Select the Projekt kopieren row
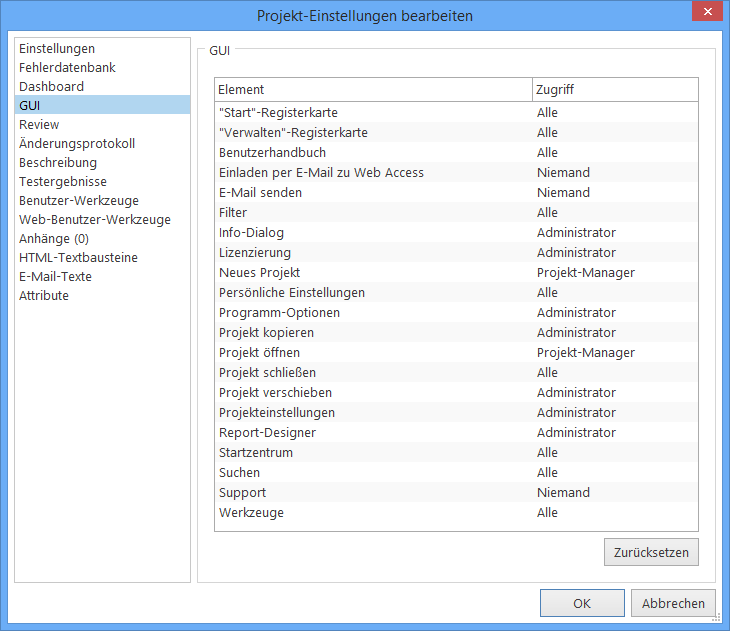 pyautogui.click(x=456, y=333)
